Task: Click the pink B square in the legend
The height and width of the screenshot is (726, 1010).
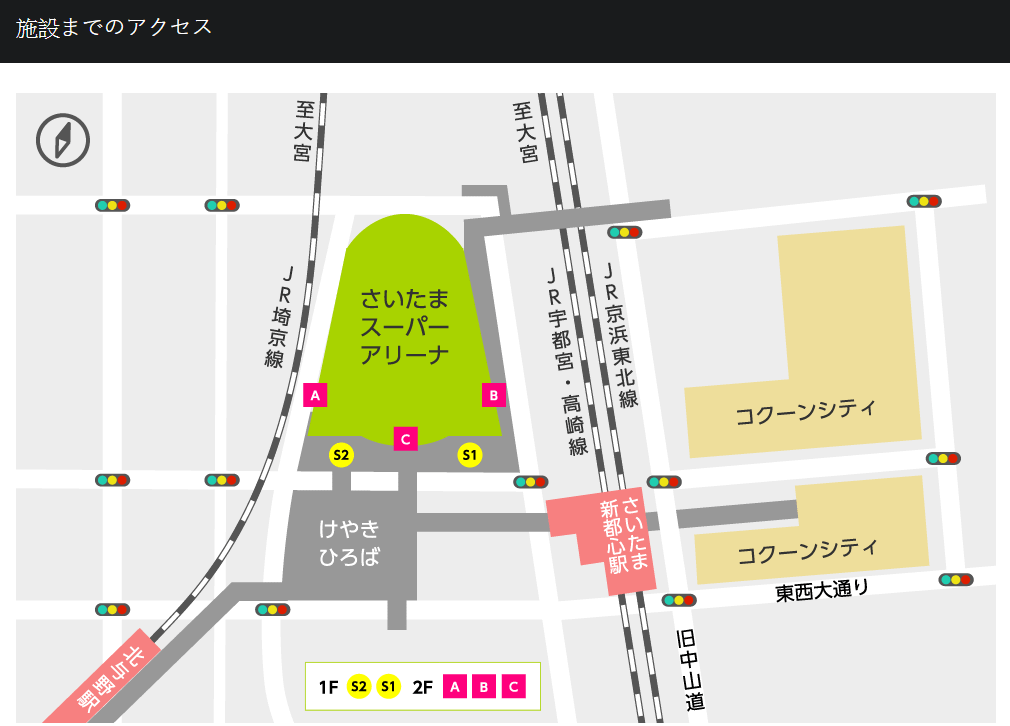Action: (x=484, y=687)
